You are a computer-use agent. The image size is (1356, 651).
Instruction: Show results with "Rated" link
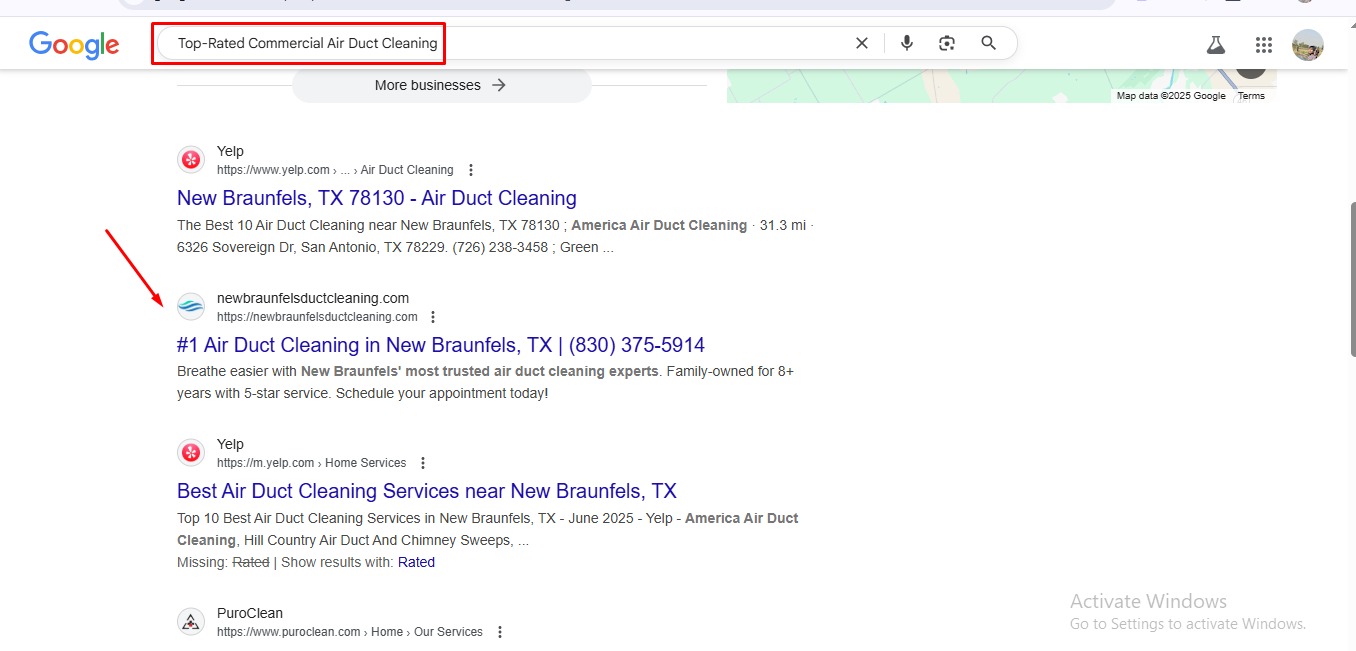tap(416, 562)
